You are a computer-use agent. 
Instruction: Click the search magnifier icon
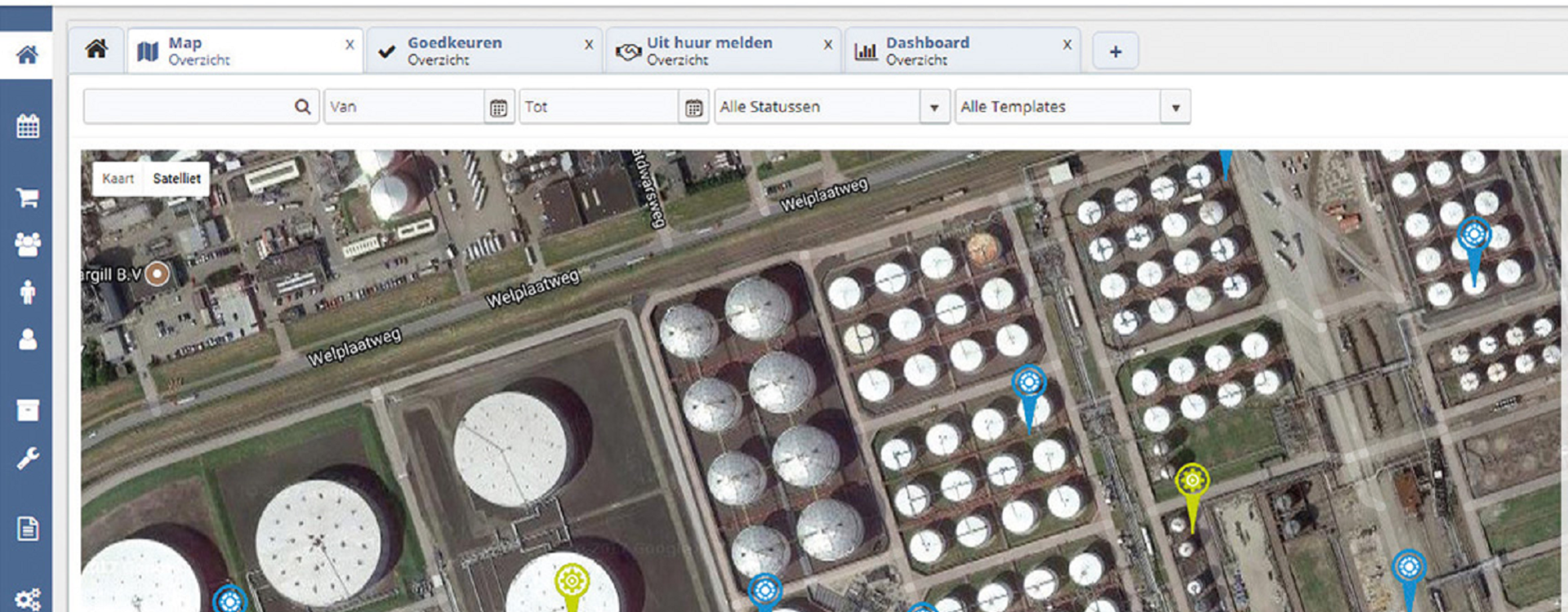point(302,107)
